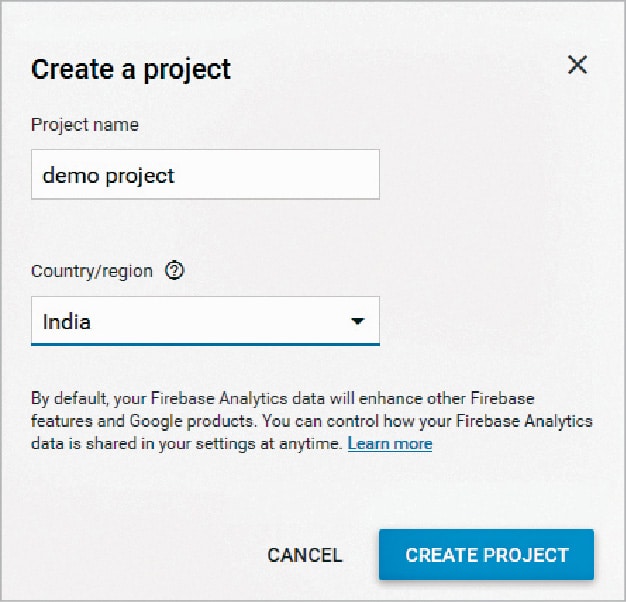
Task: Click the "data is shared in your settings" text
Action: click(x=150, y=443)
